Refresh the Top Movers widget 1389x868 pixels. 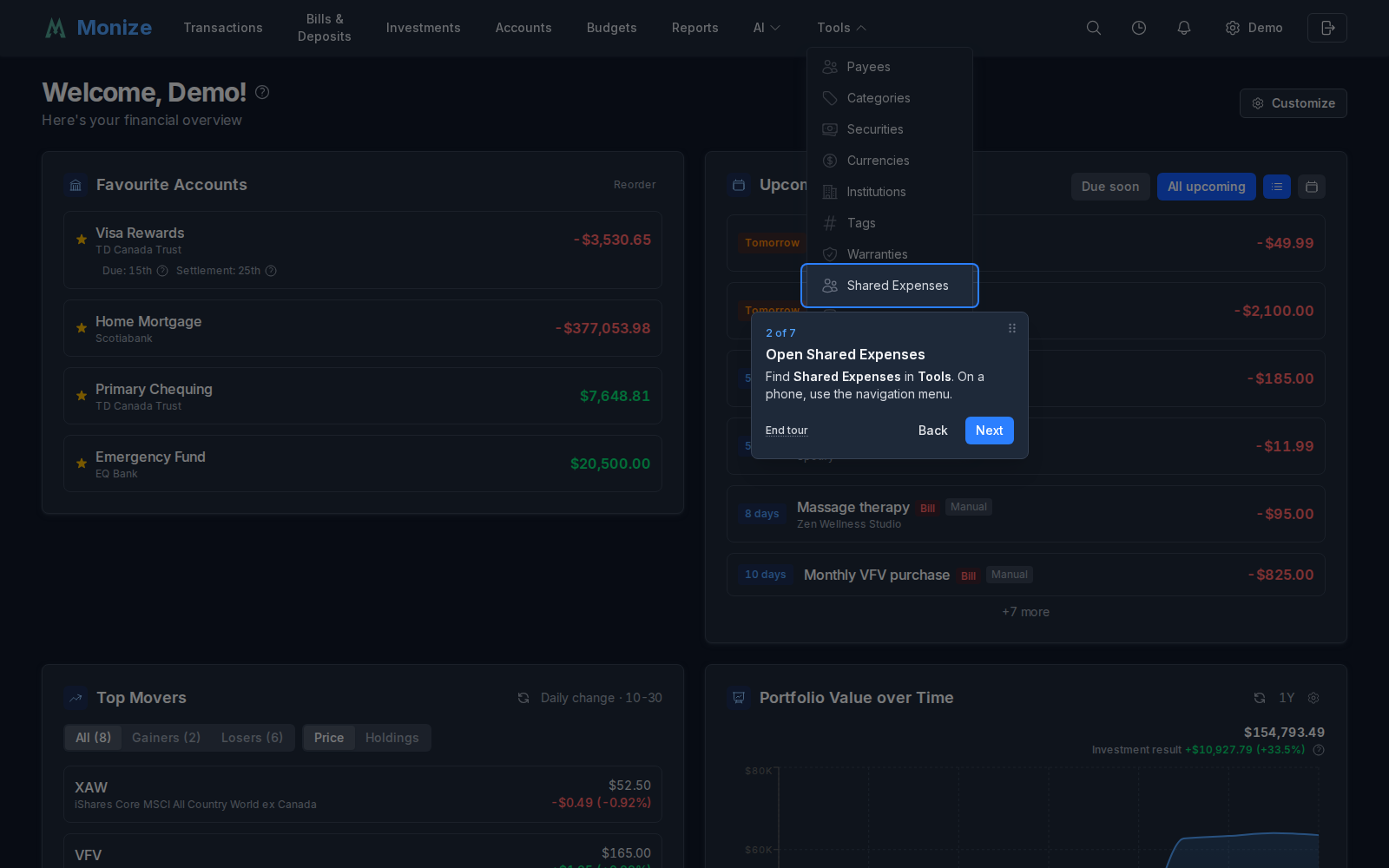point(523,698)
